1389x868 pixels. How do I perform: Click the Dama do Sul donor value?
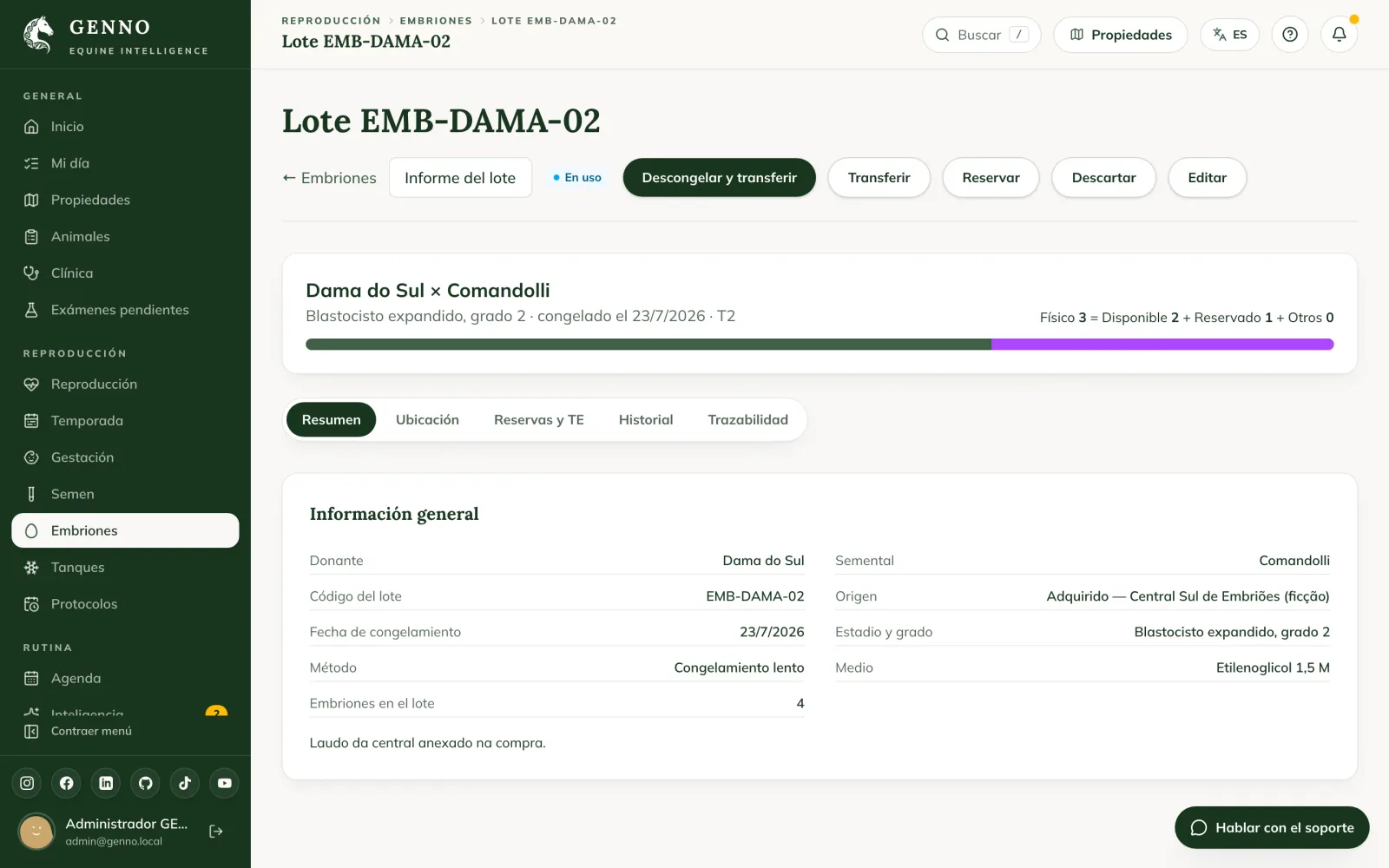click(x=764, y=561)
